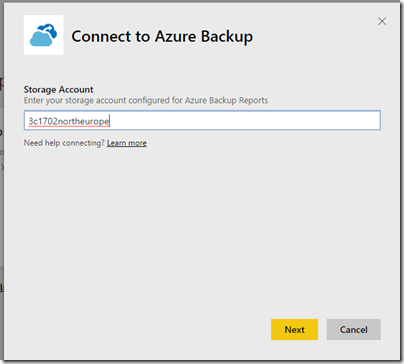
Task: Click the Next button
Action: 294,329
